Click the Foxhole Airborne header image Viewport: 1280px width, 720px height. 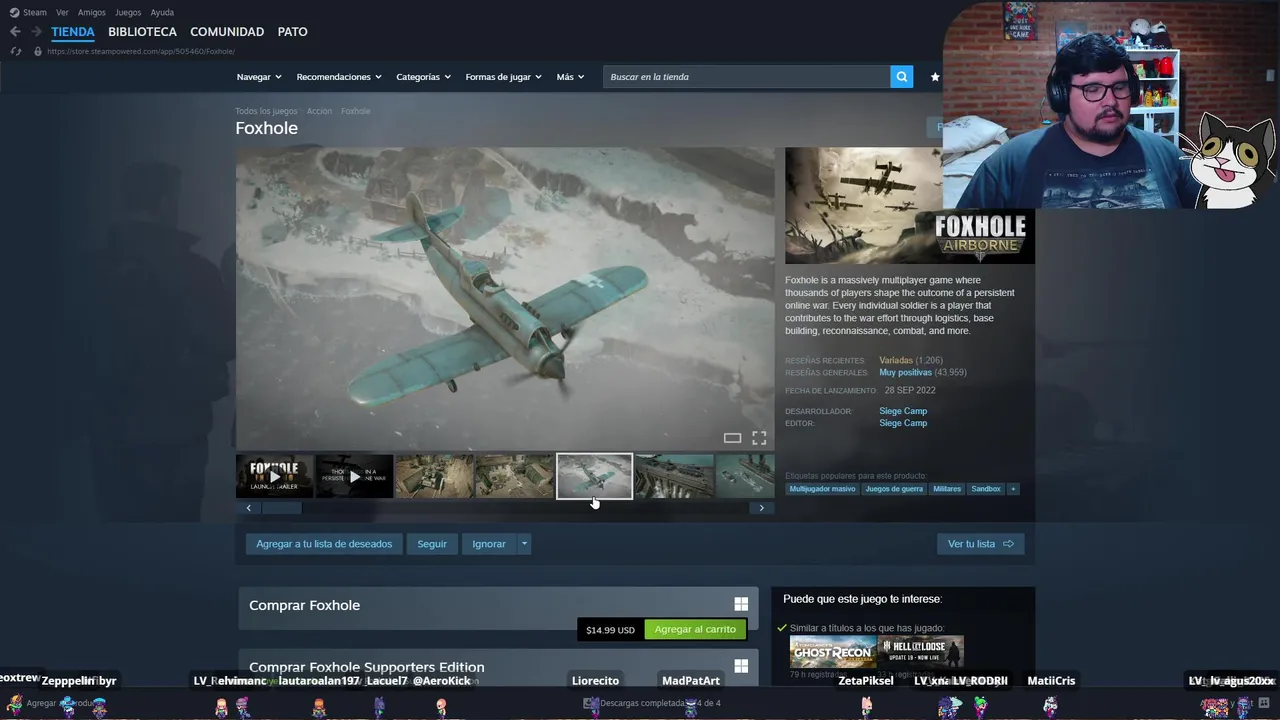click(x=910, y=206)
